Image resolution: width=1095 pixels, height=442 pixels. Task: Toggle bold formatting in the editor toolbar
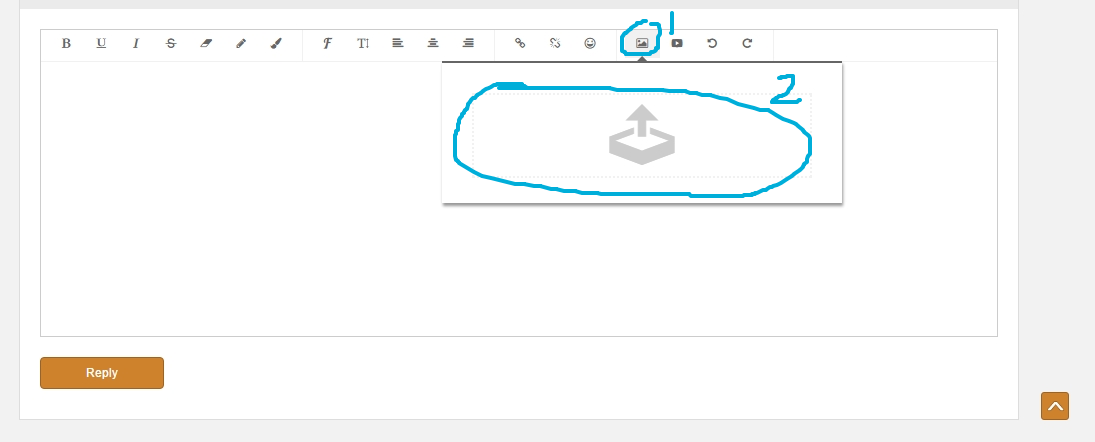[66, 44]
